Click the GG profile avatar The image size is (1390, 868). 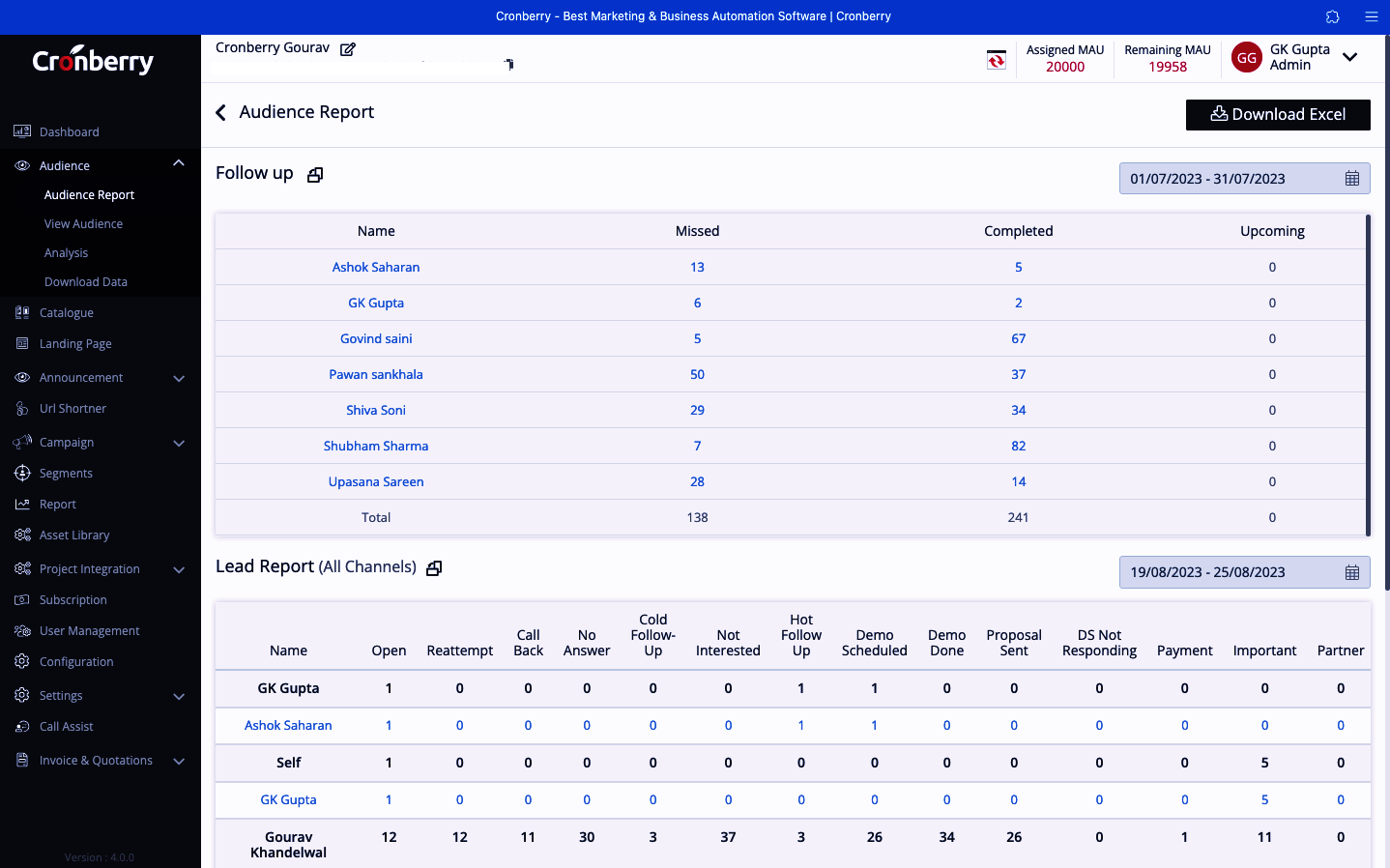[x=1246, y=58]
